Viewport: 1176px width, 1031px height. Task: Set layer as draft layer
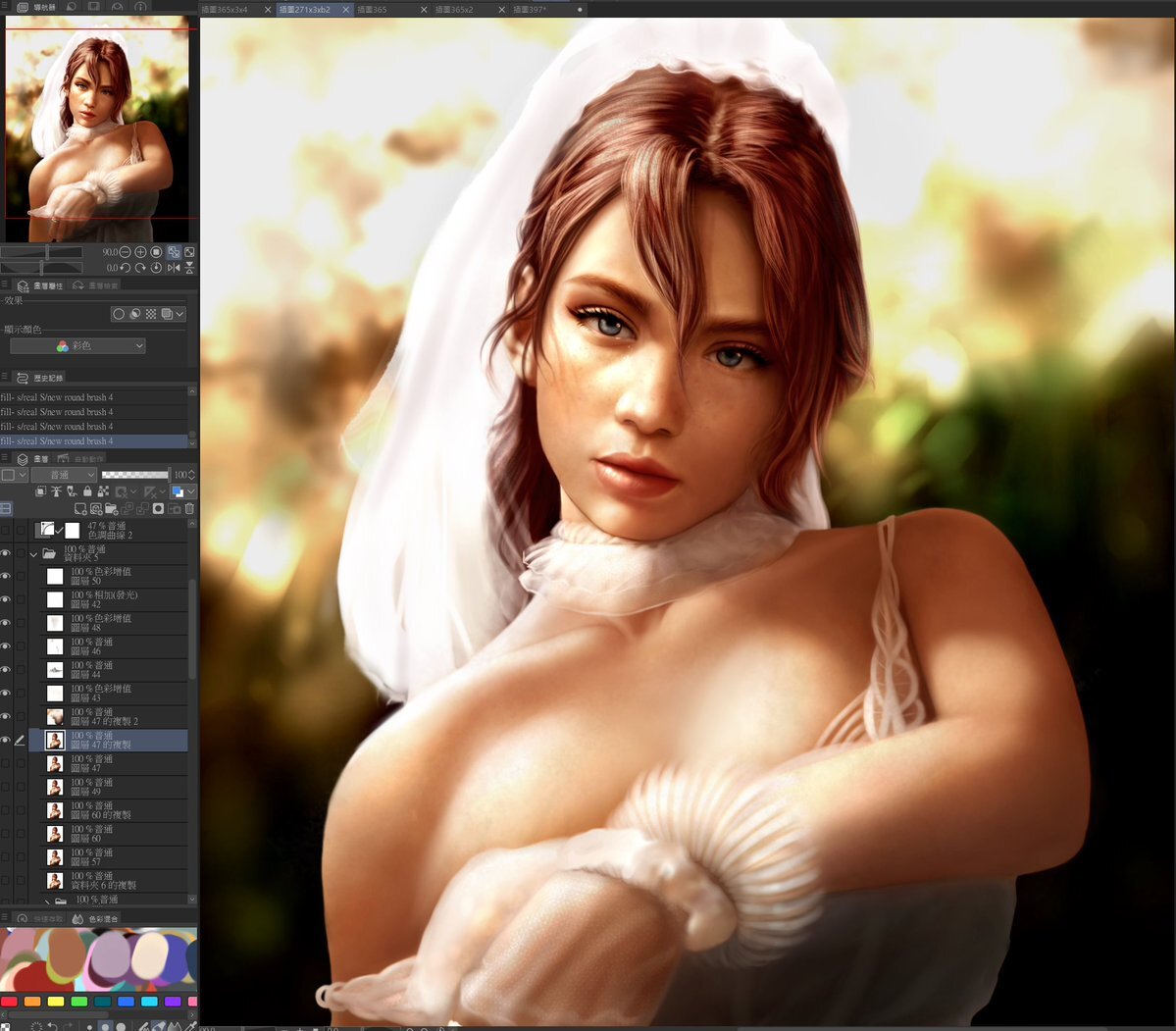point(72,491)
